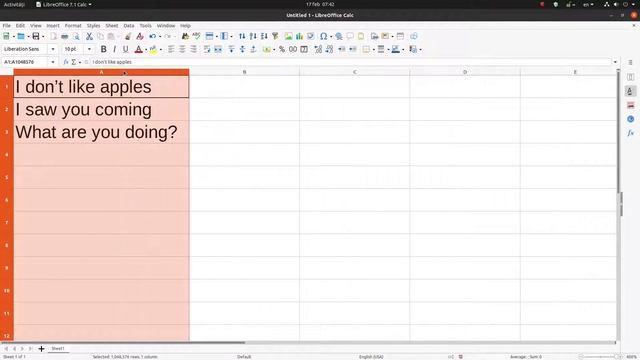Undo the last action
Screen dimensions: 640x360
click(153, 36)
